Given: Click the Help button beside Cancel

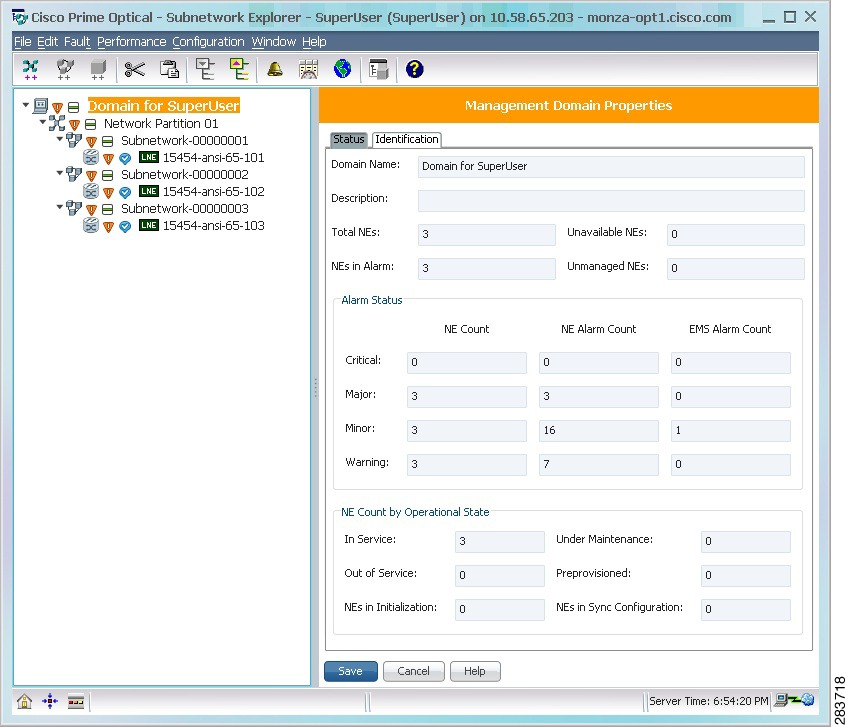Looking at the screenshot, I should click(x=475, y=671).
